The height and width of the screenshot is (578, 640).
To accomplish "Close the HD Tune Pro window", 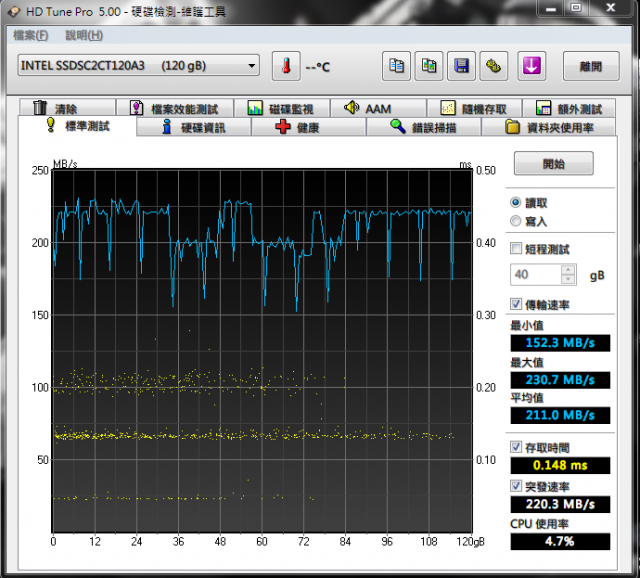I will pos(611,8).
